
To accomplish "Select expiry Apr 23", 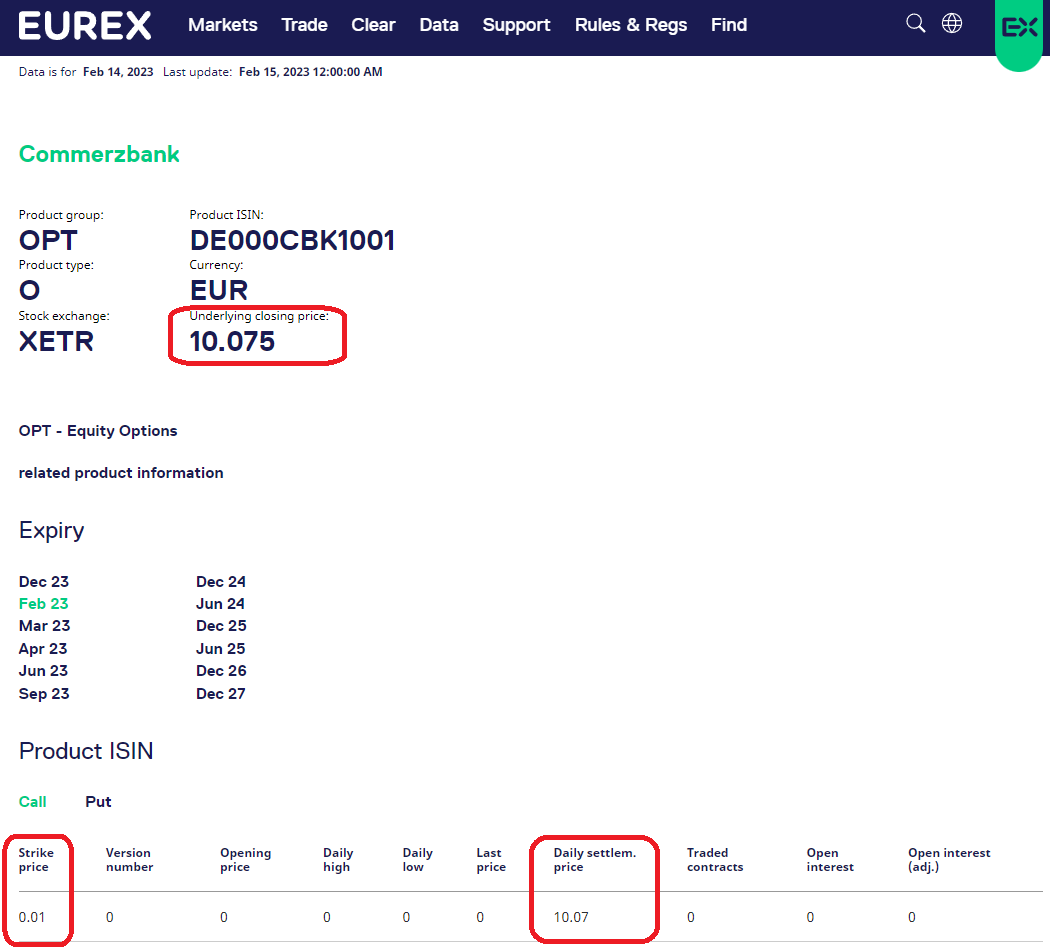I will (x=43, y=648).
